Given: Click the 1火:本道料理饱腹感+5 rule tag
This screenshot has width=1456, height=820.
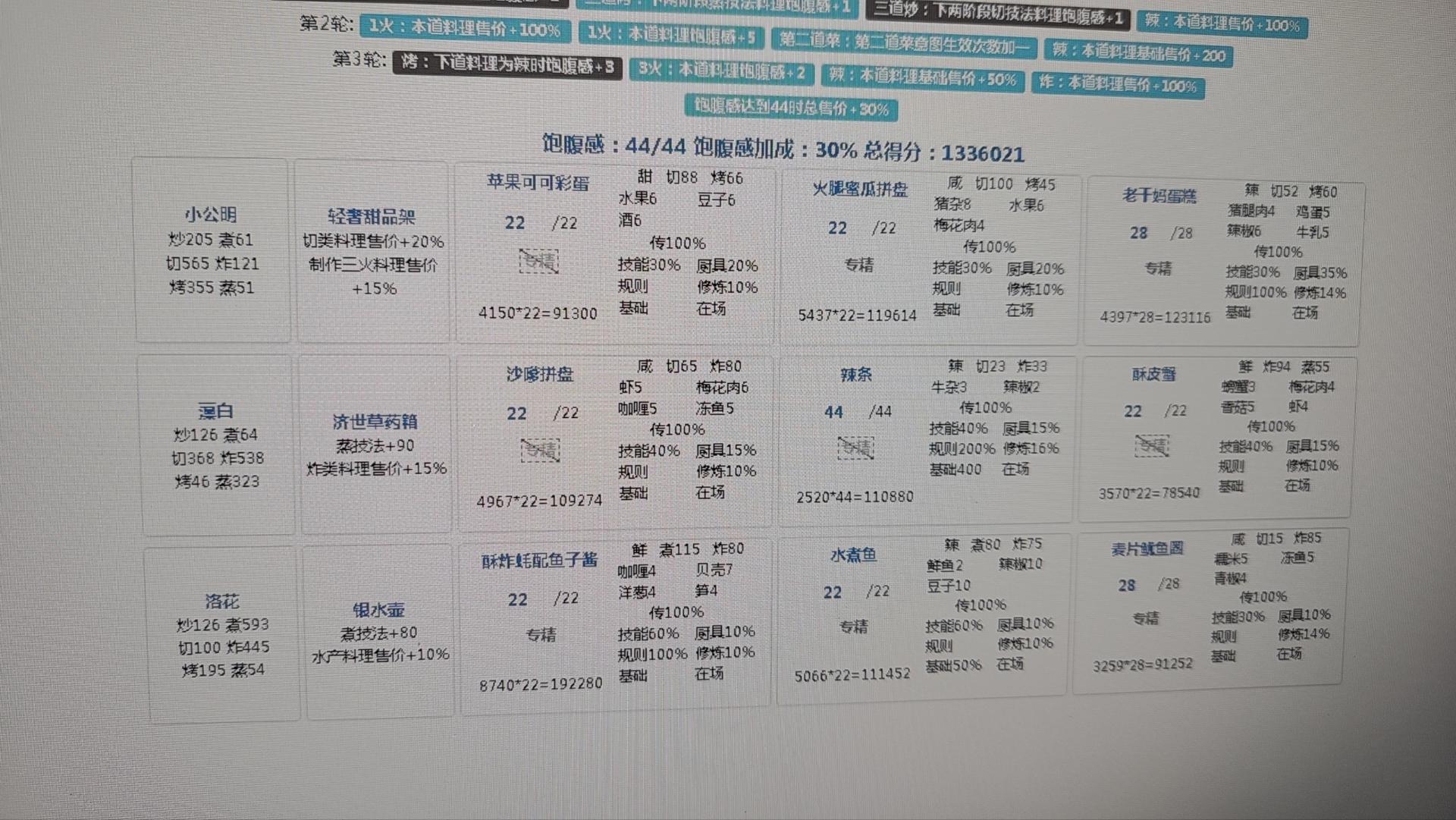Looking at the screenshot, I should 671,35.
